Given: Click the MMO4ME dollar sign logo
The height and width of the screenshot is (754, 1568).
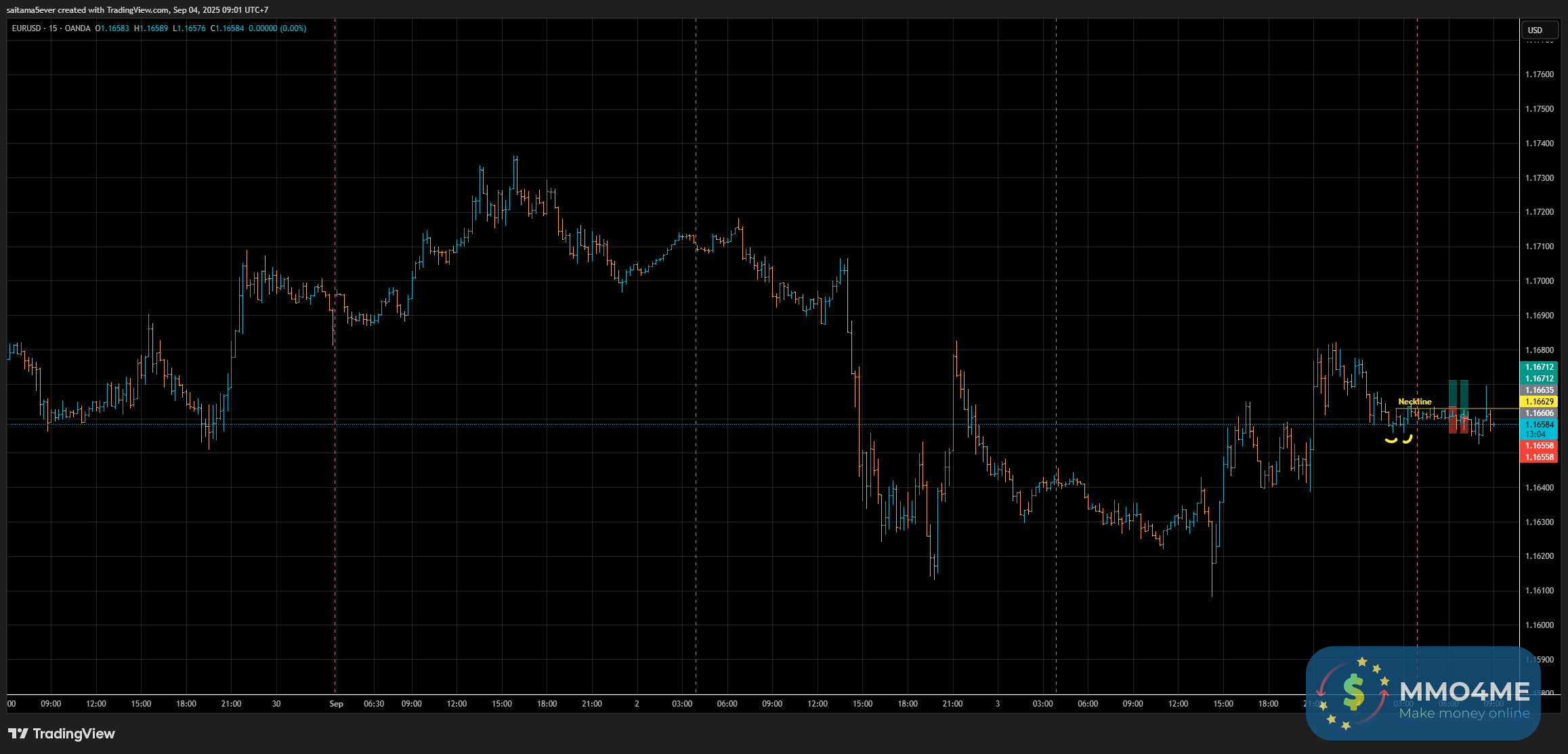Looking at the screenshot, I should [1353, 692].
